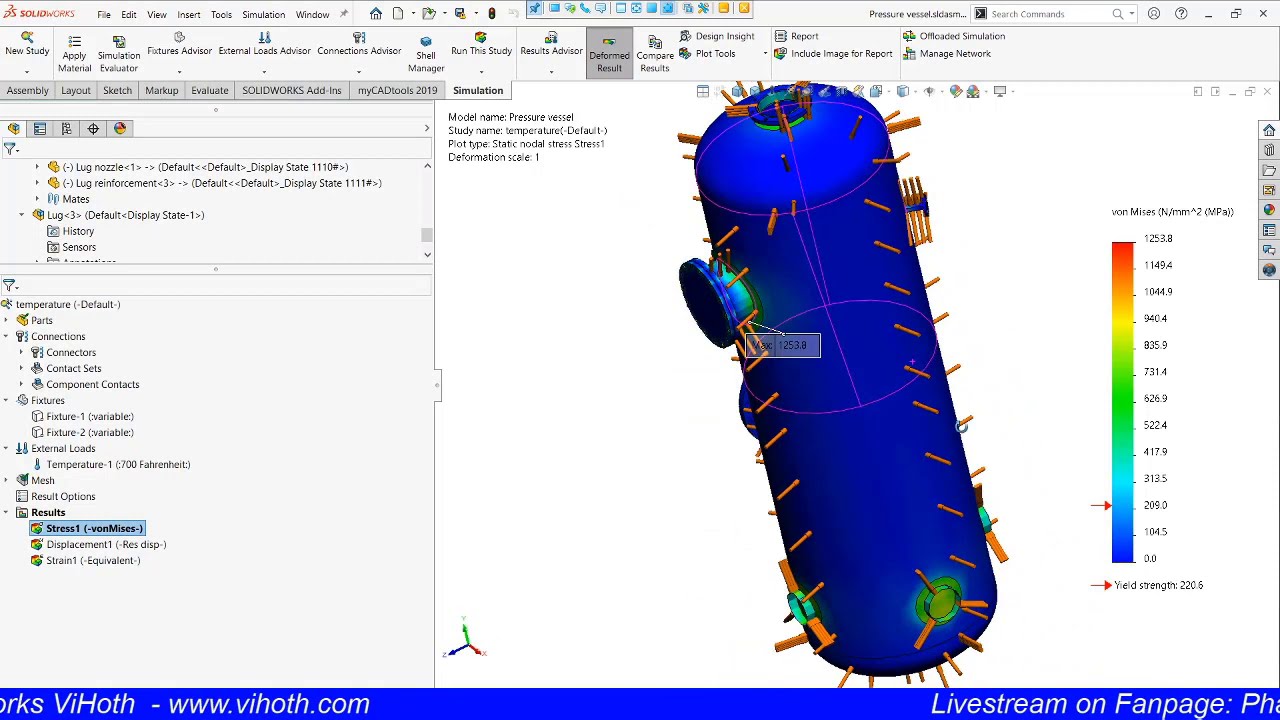Open the Edit menu
Viewport: 1280px width, 720px height.
click(x=129, y=14)
